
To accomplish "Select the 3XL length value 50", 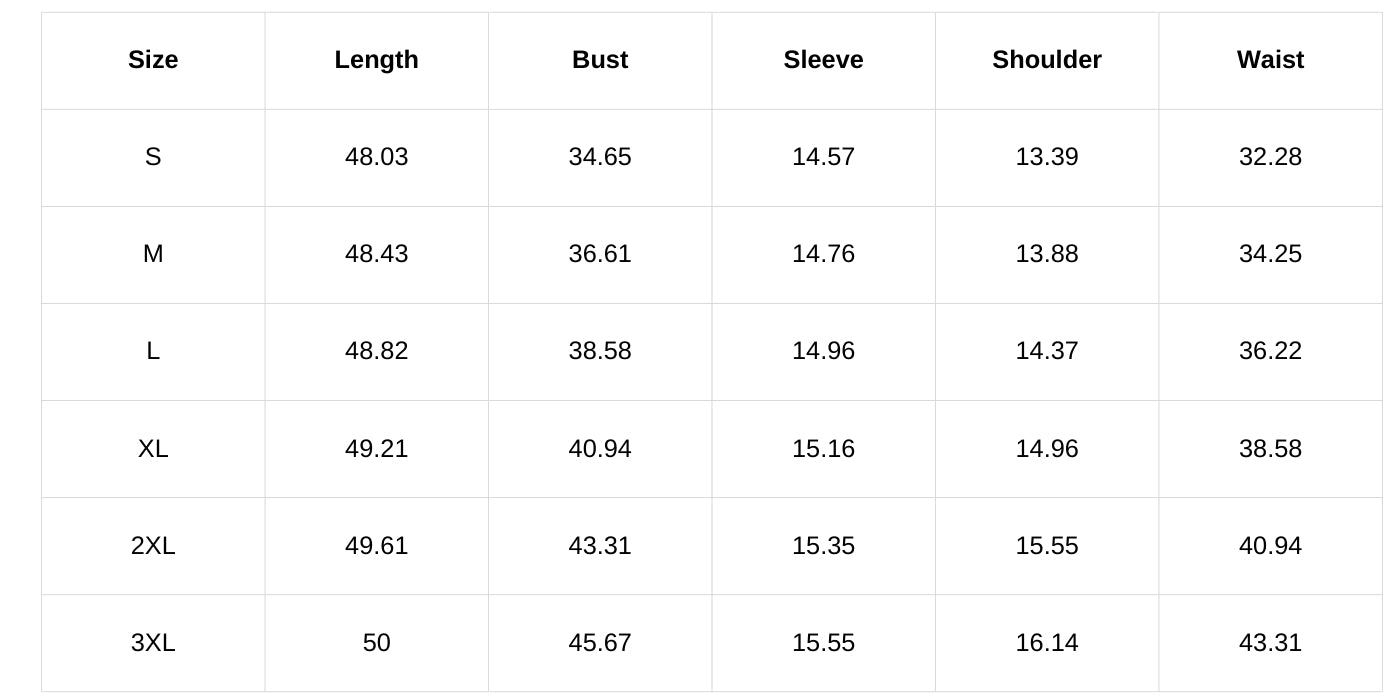I will tap(376, 642).
